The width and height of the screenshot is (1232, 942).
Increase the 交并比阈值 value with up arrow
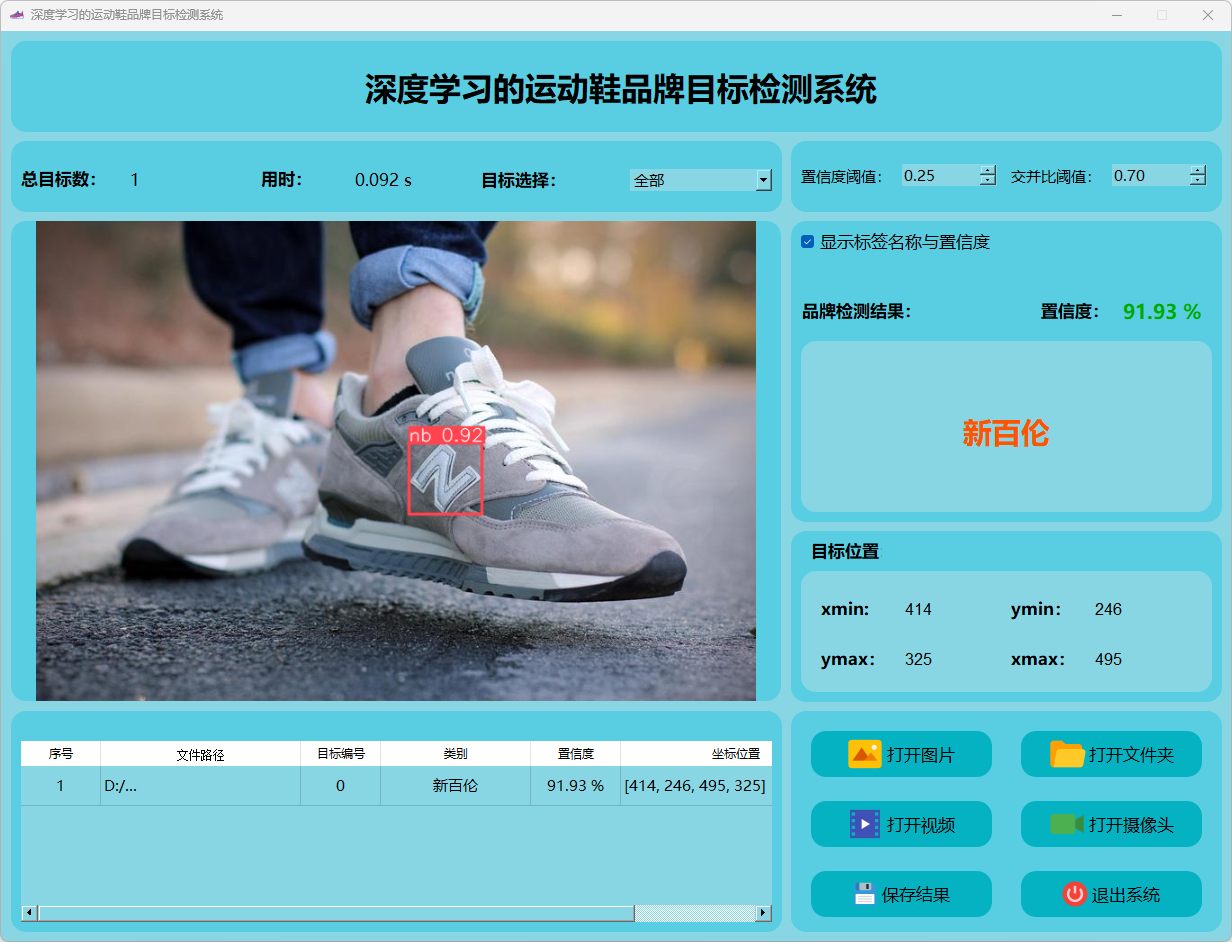(1198, 170)
